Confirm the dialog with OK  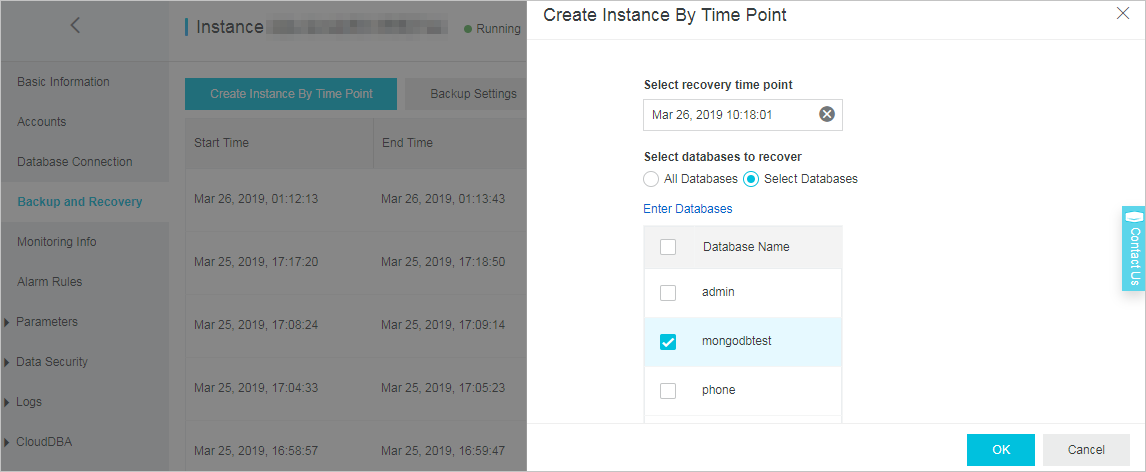pos(1001,450)
